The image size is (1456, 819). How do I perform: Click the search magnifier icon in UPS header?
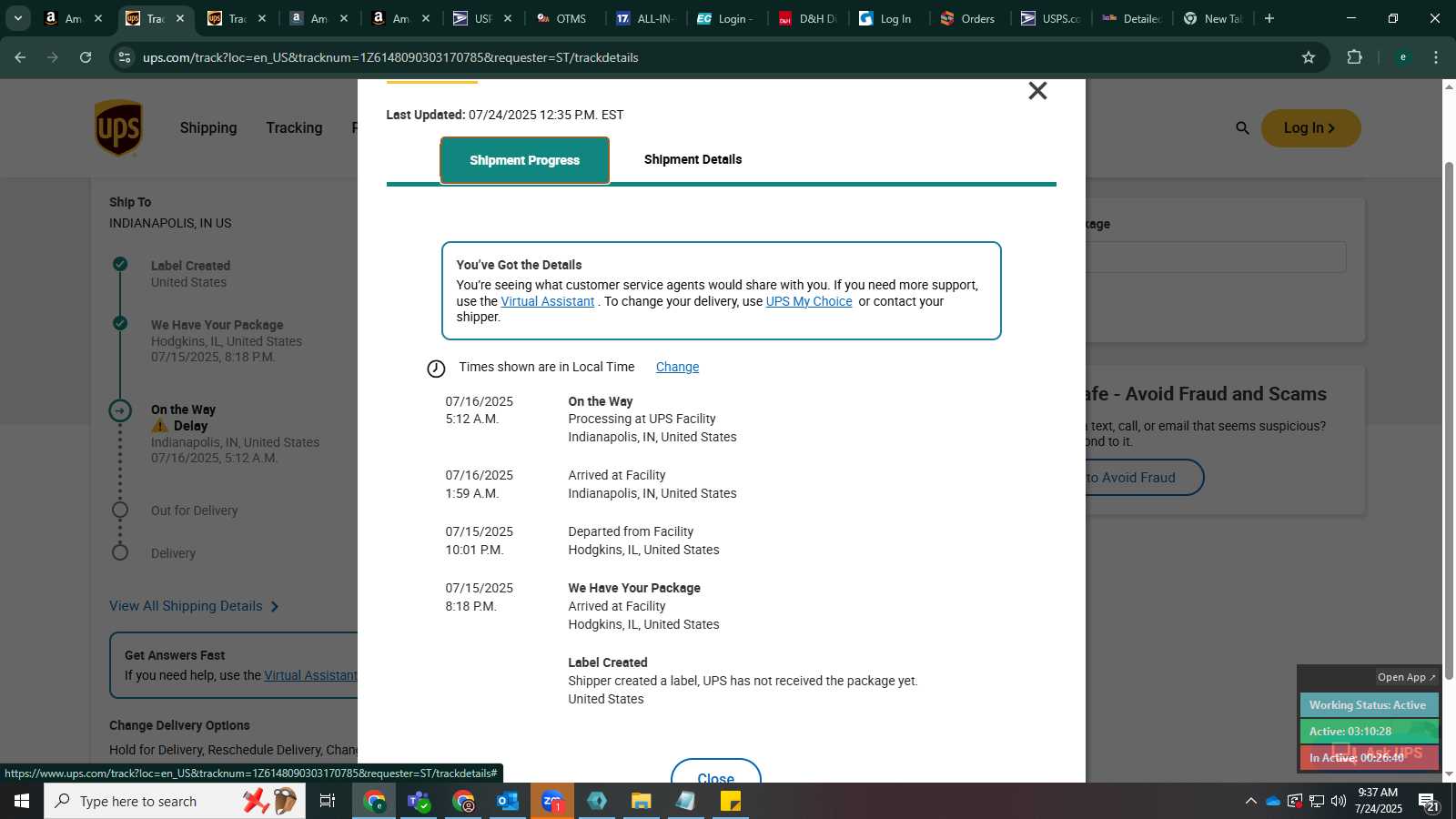tap(1242, 128)
